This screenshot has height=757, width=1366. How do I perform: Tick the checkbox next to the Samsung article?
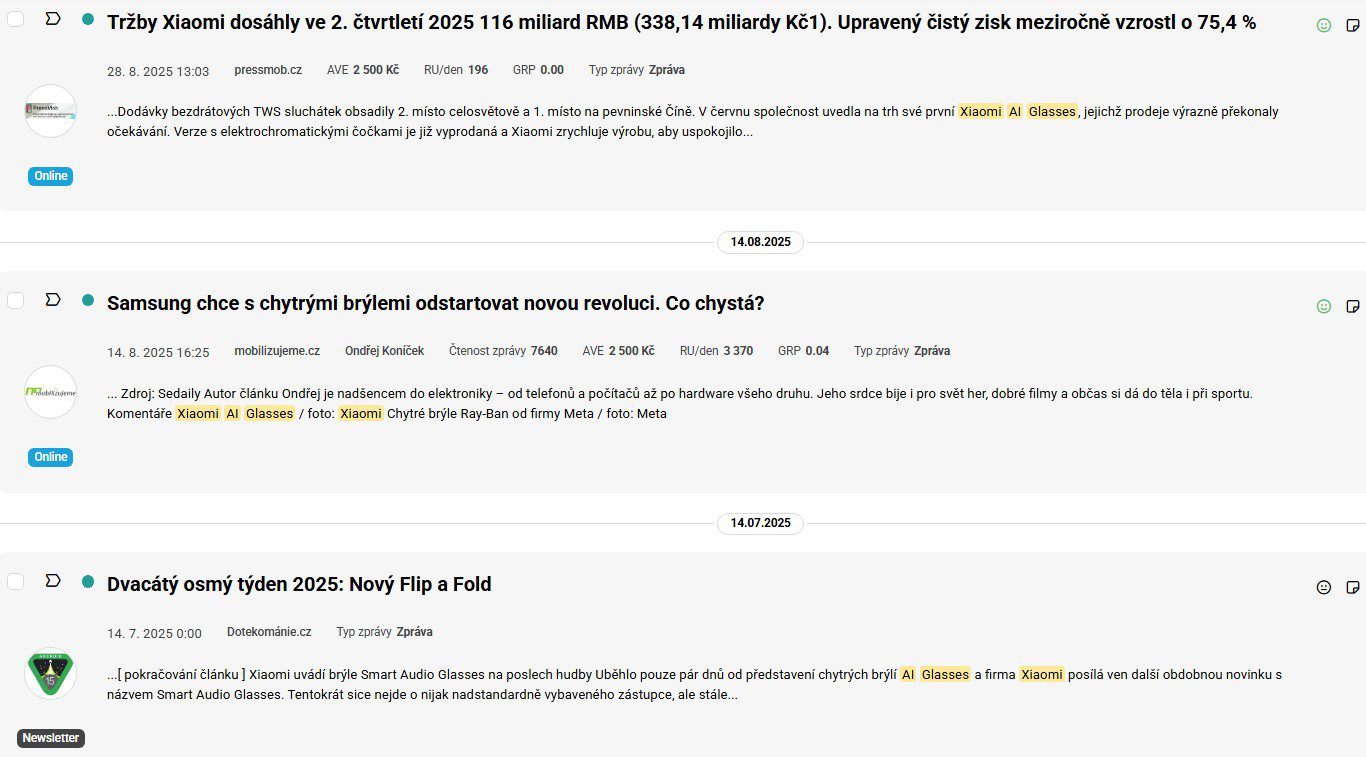pos(16,300)
